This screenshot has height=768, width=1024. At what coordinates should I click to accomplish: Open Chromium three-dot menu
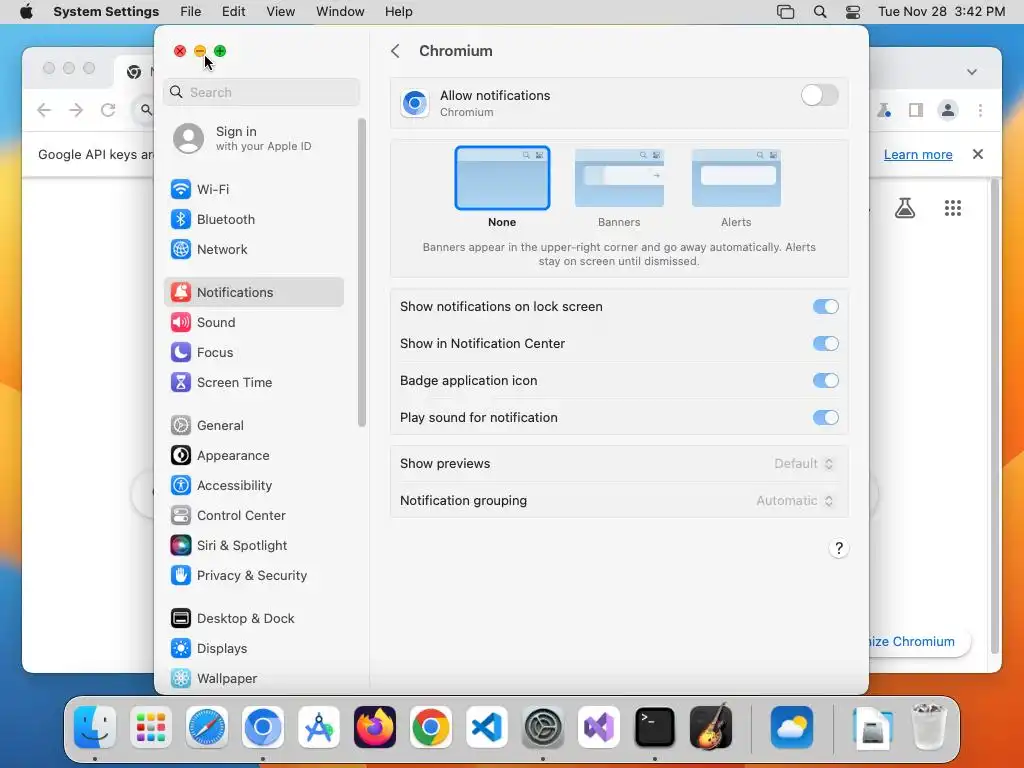[x=980, y=110]
